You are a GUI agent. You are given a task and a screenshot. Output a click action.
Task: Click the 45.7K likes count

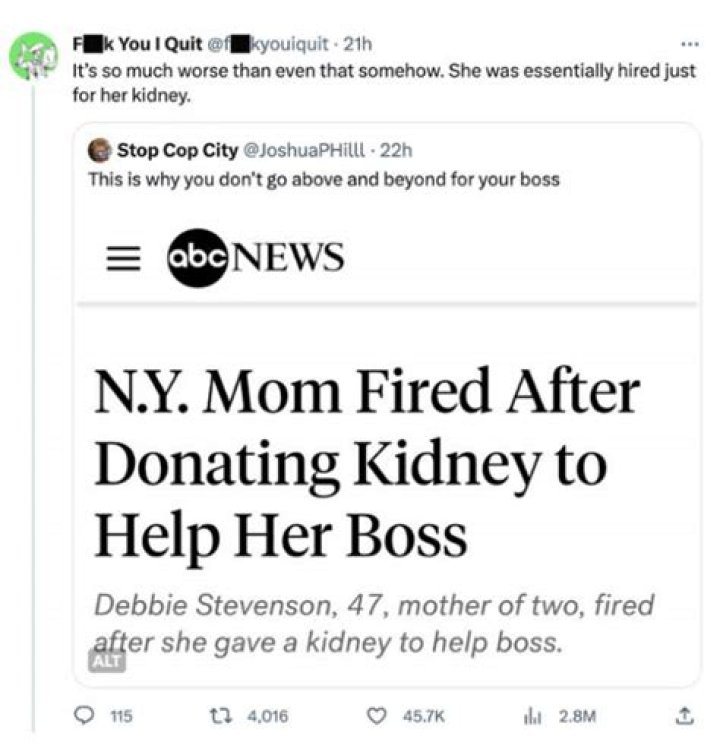pyautogui.click(x=424, y=716)
